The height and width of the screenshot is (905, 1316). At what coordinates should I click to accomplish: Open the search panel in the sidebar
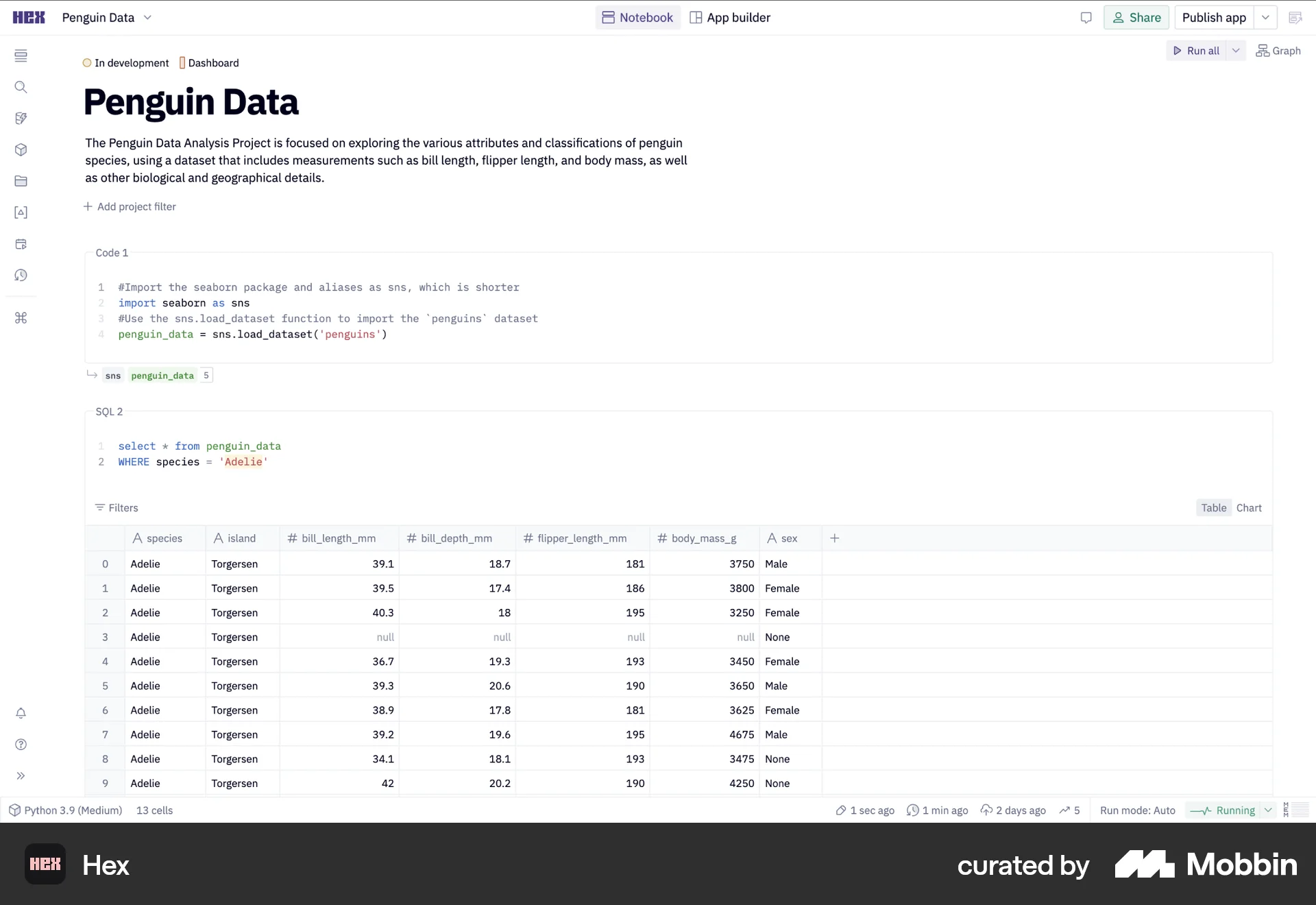(21, 87)
